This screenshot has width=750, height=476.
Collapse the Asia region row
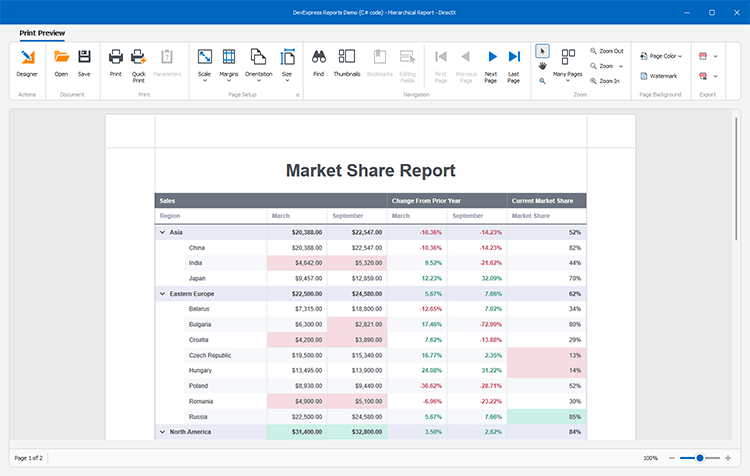click(162, 232)
